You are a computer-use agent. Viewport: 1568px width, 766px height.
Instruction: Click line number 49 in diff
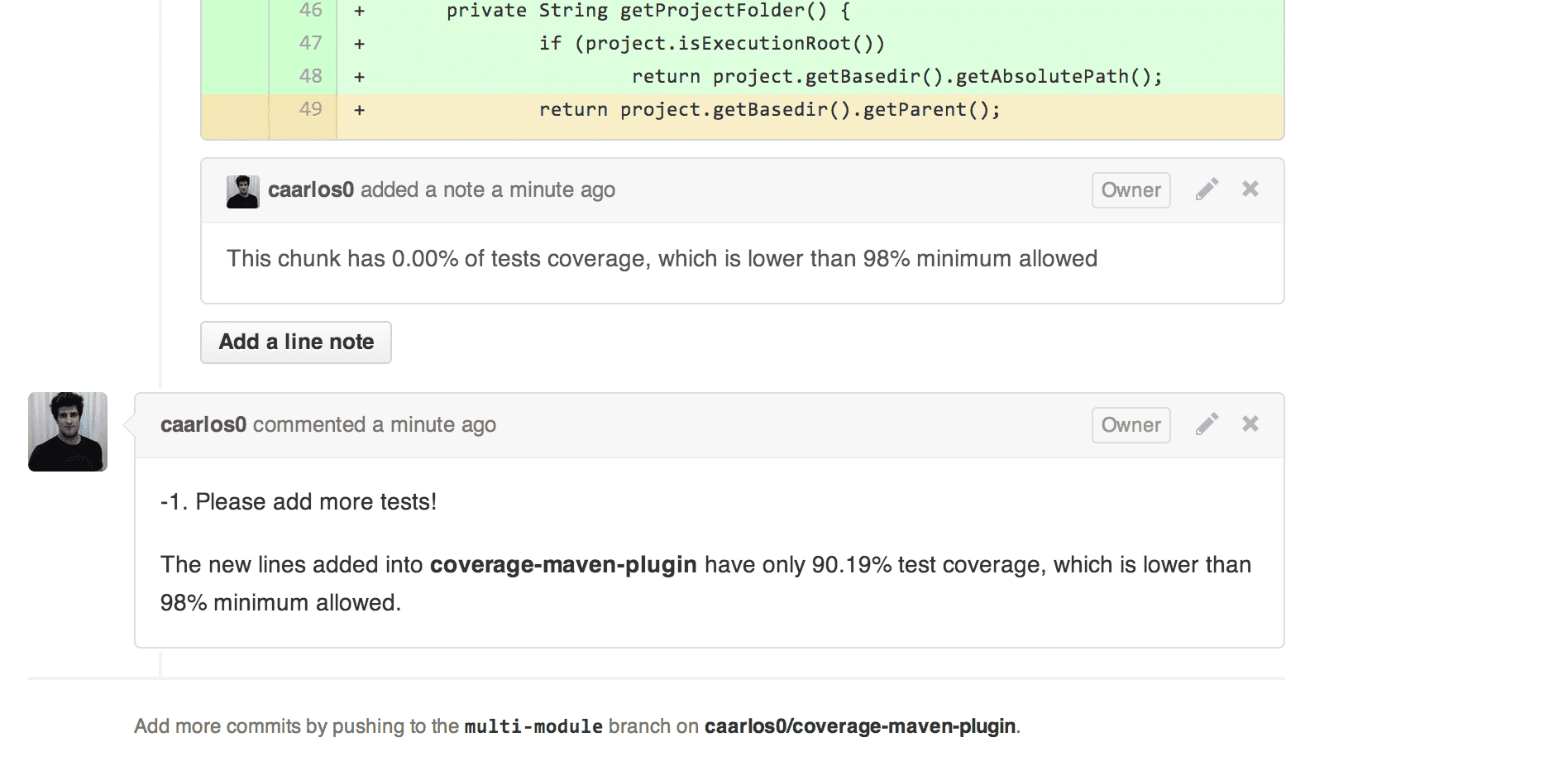point(311,109)
